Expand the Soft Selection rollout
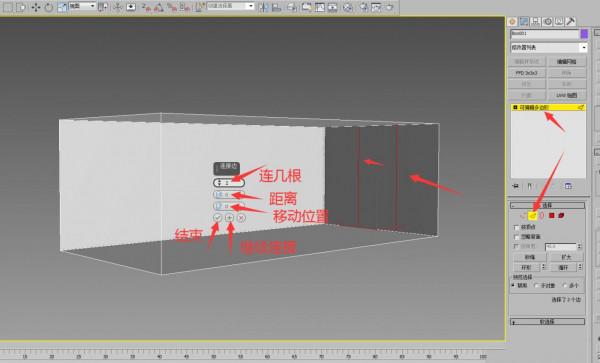Screen dimensions: 600x363 click(x=547, y=322)
